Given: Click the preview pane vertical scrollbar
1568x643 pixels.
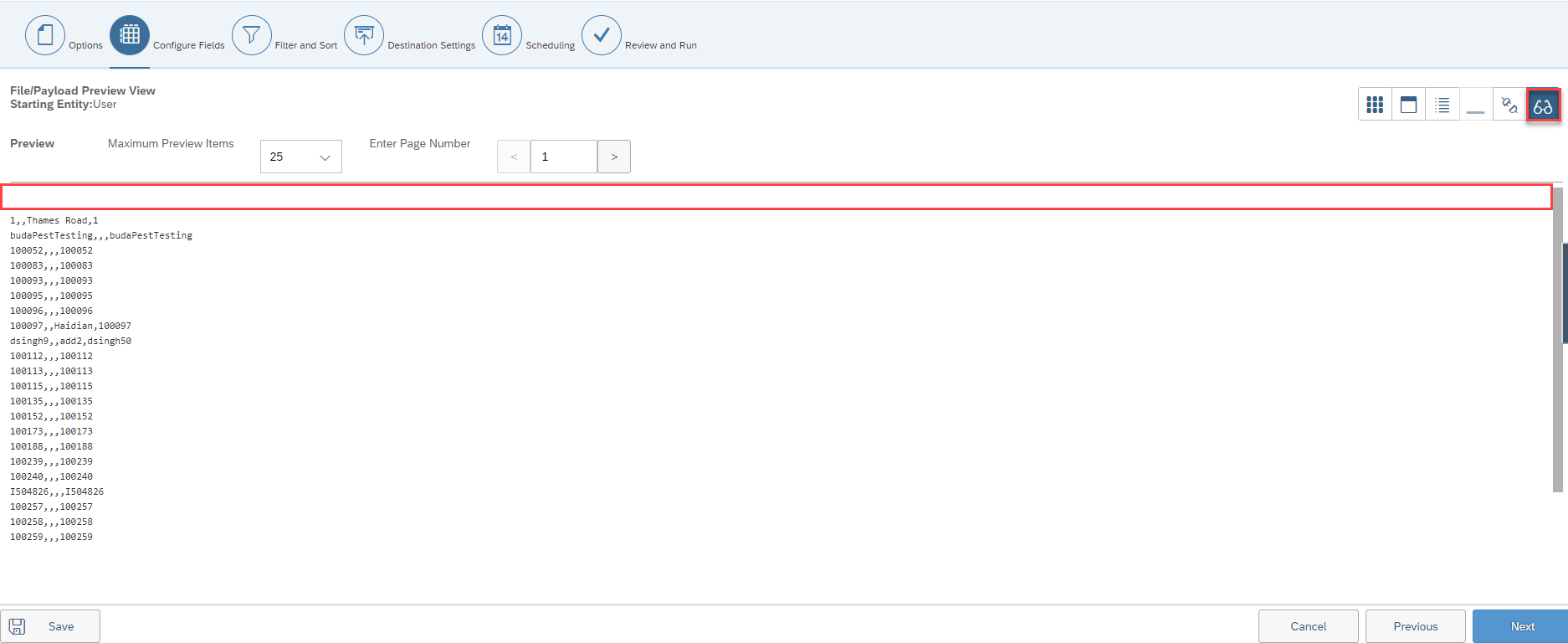Looking at the screenshot, I should 1557,340.
